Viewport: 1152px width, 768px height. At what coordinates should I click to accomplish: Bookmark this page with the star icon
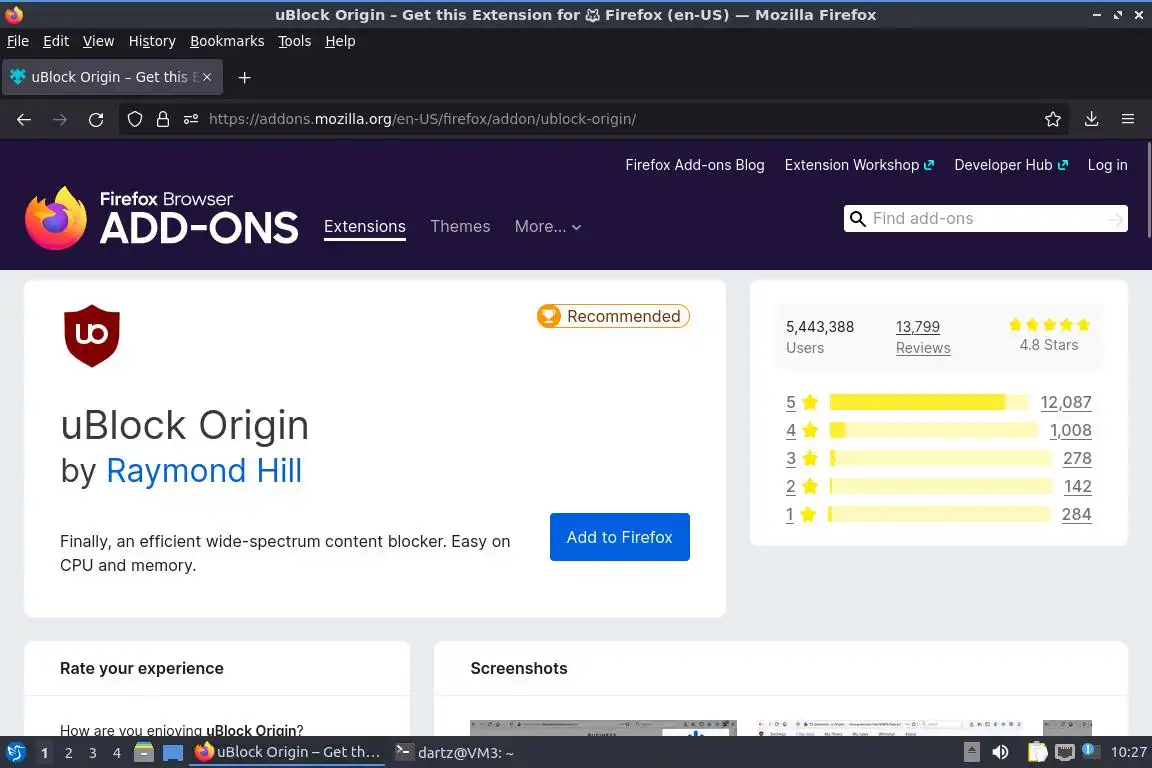click(1053, 119)
